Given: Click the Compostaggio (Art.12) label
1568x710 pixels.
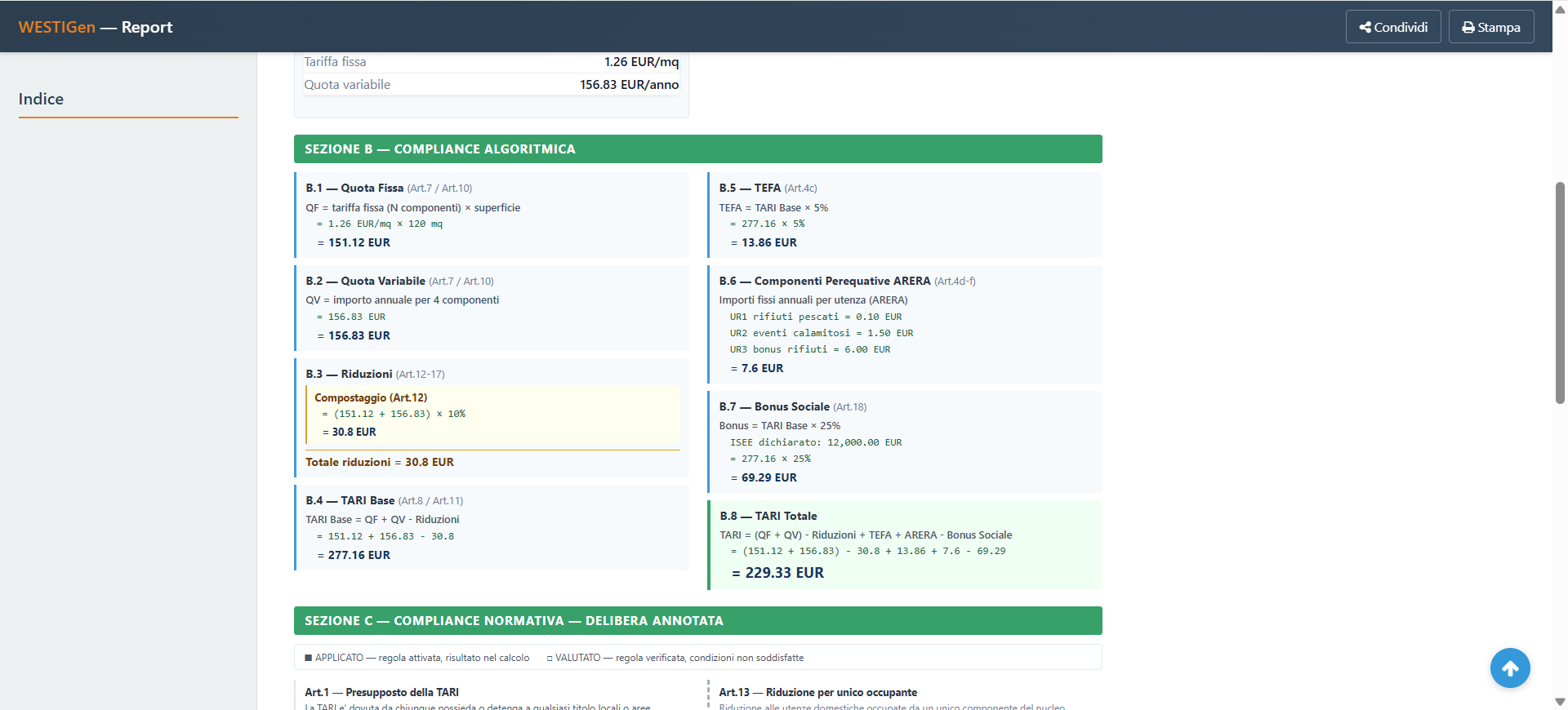Looking at the screenshot, I should [x=371, y=397].
